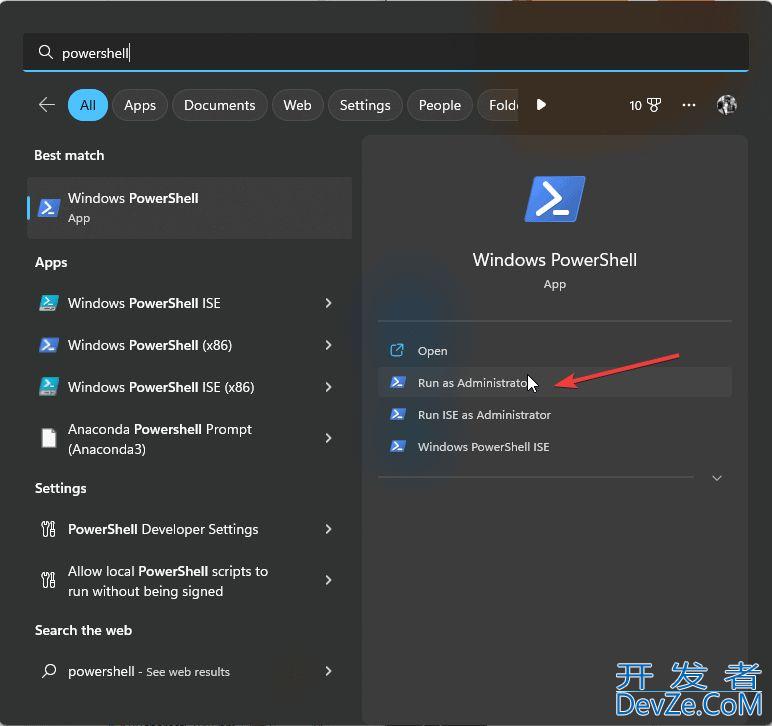Choose Run as Administrator

[470, 383]
